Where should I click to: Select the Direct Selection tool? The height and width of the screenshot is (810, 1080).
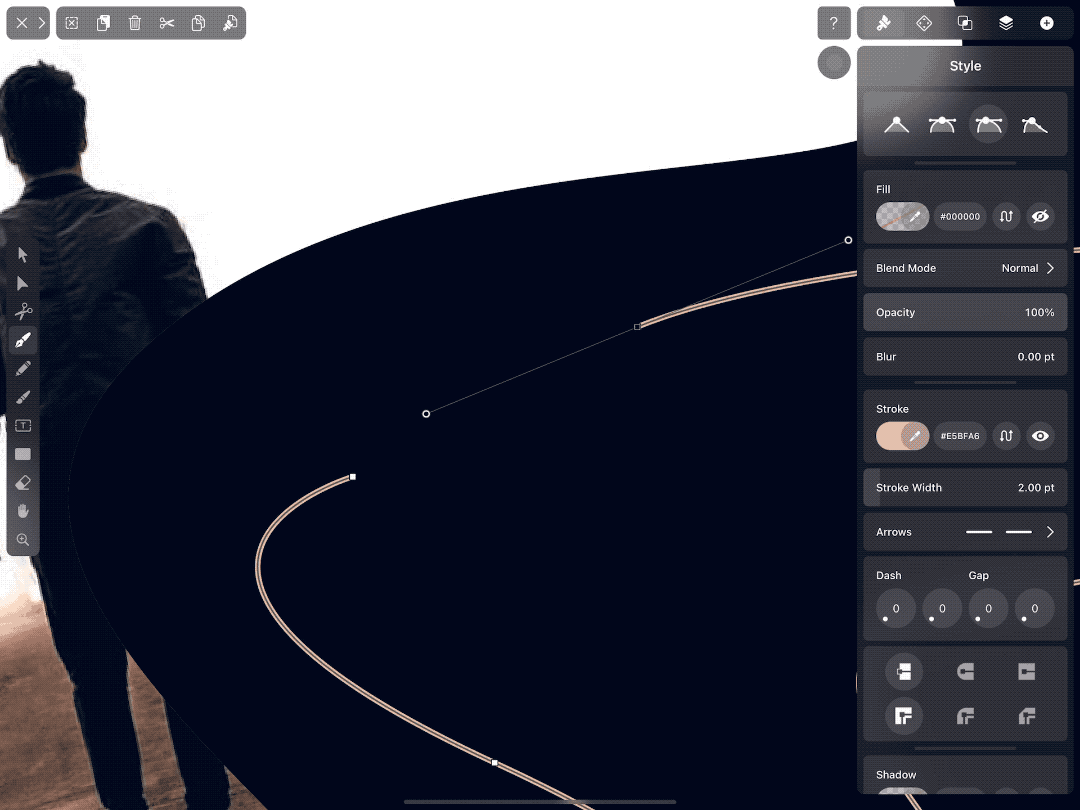pyautogui.click(x=23, y=283)
